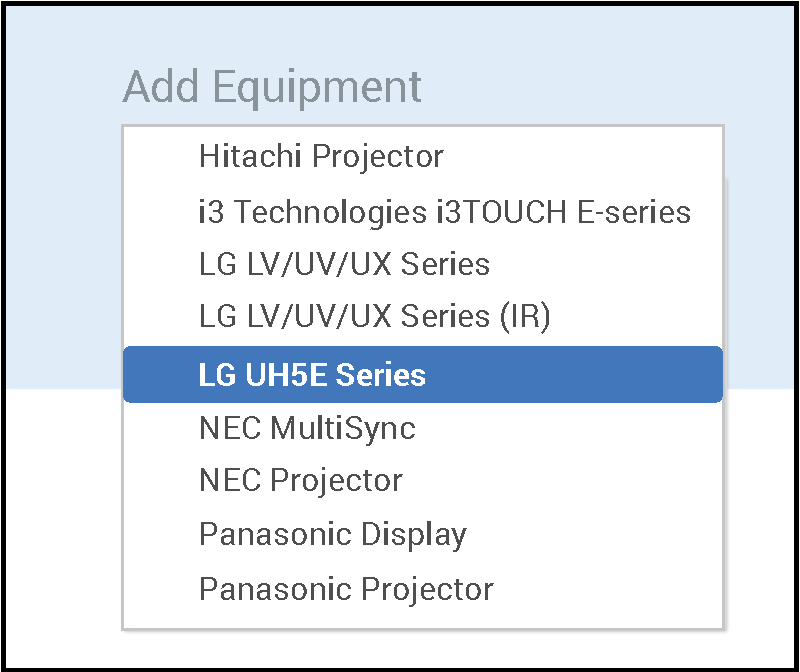
Task: Choose NEC MultiSync from equipment list
Action: tap(307, 429)
